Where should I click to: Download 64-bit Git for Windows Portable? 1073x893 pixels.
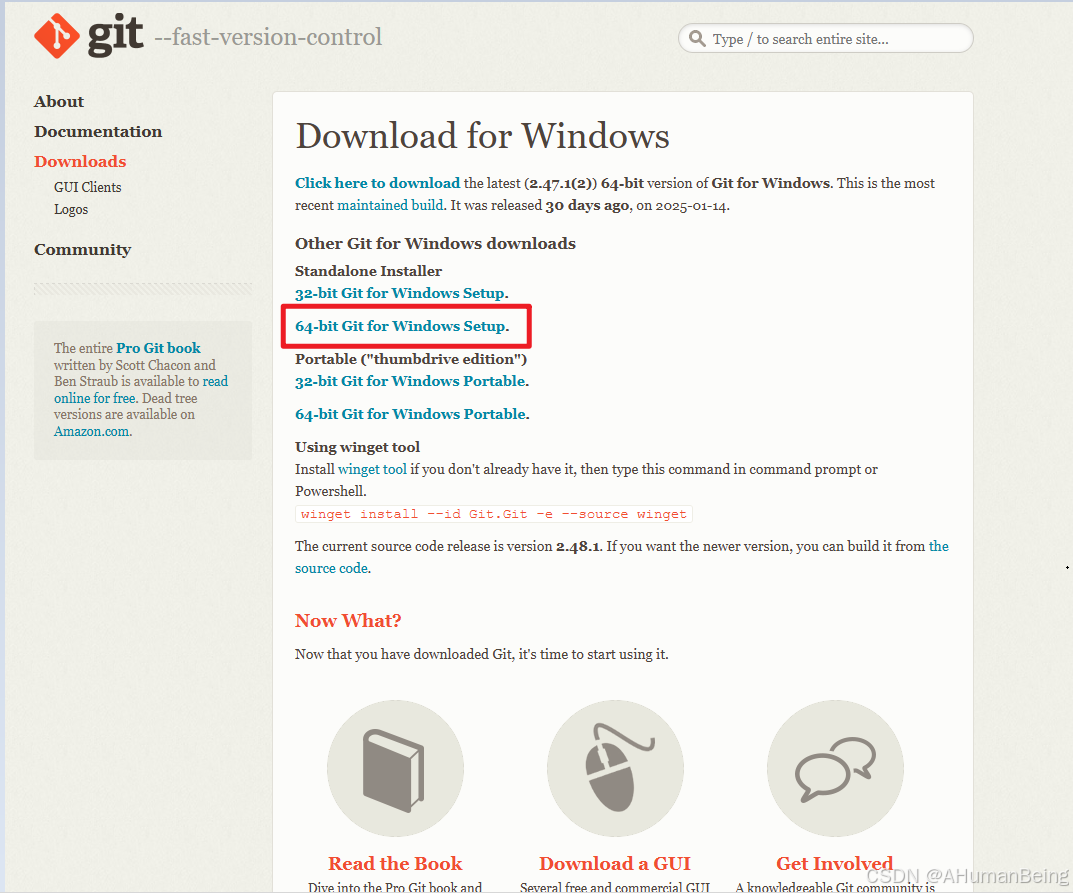click(411, 414)
